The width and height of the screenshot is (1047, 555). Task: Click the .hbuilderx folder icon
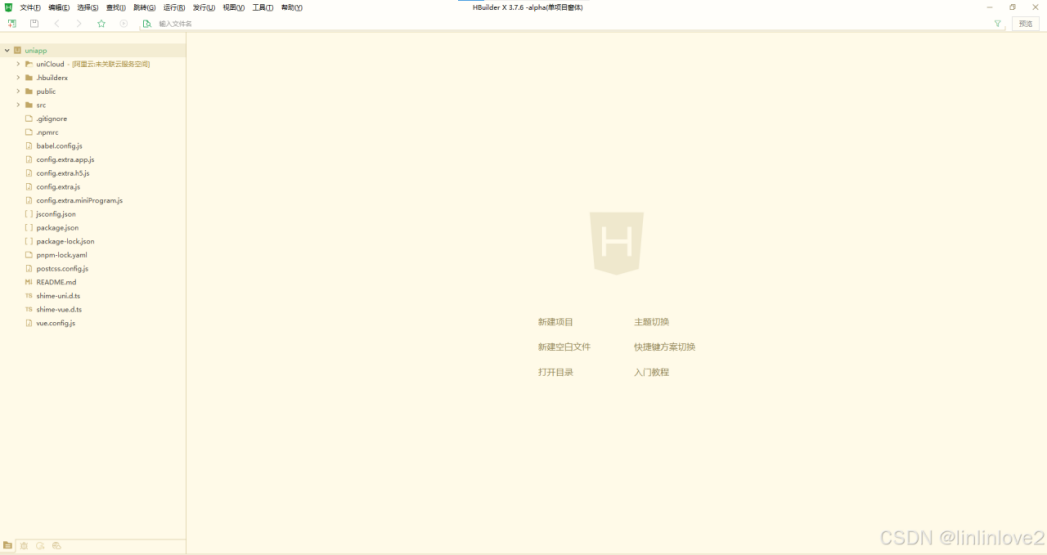(29, 77)
